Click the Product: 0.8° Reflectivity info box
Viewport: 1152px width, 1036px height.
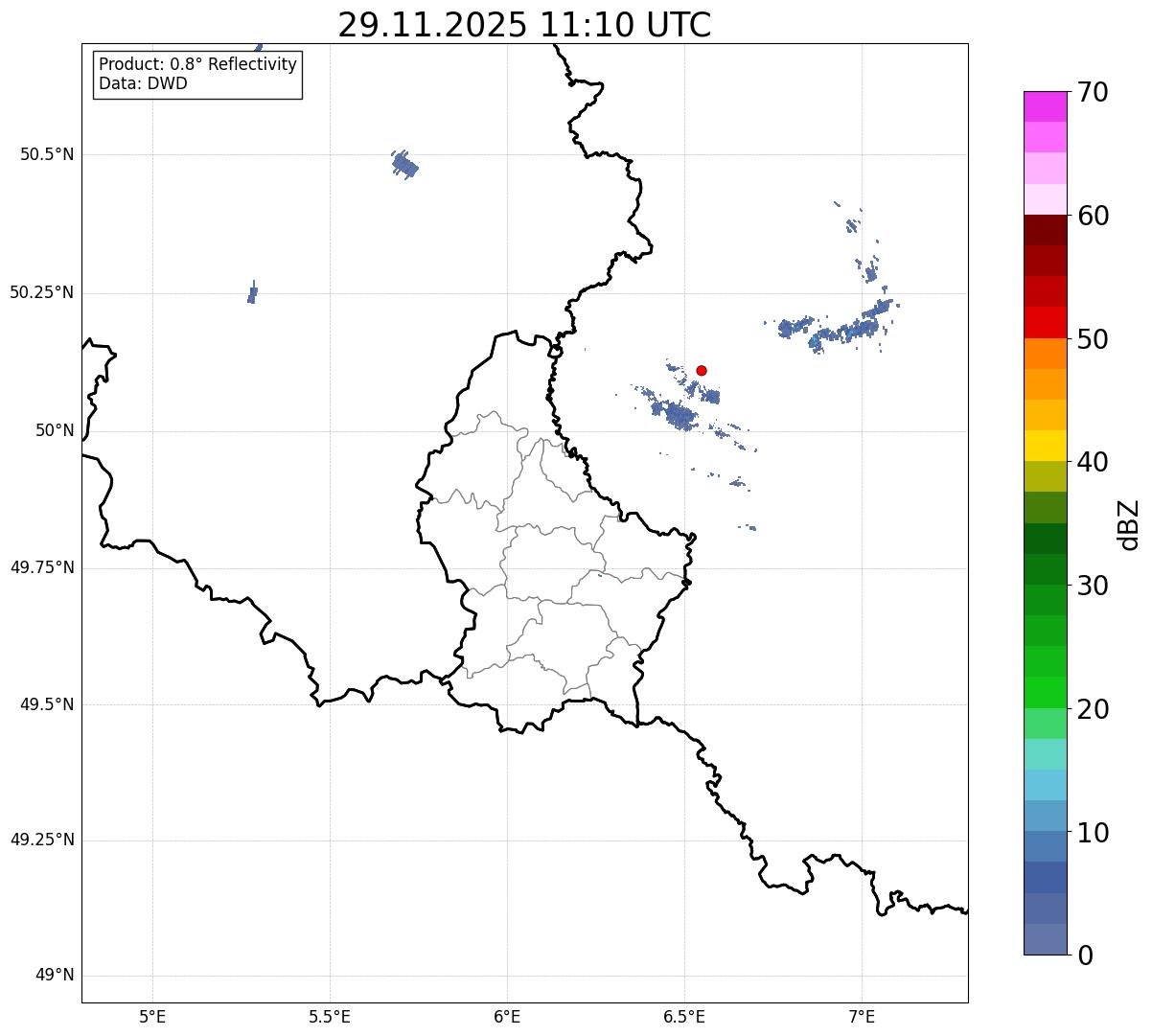tap(197, 74)
